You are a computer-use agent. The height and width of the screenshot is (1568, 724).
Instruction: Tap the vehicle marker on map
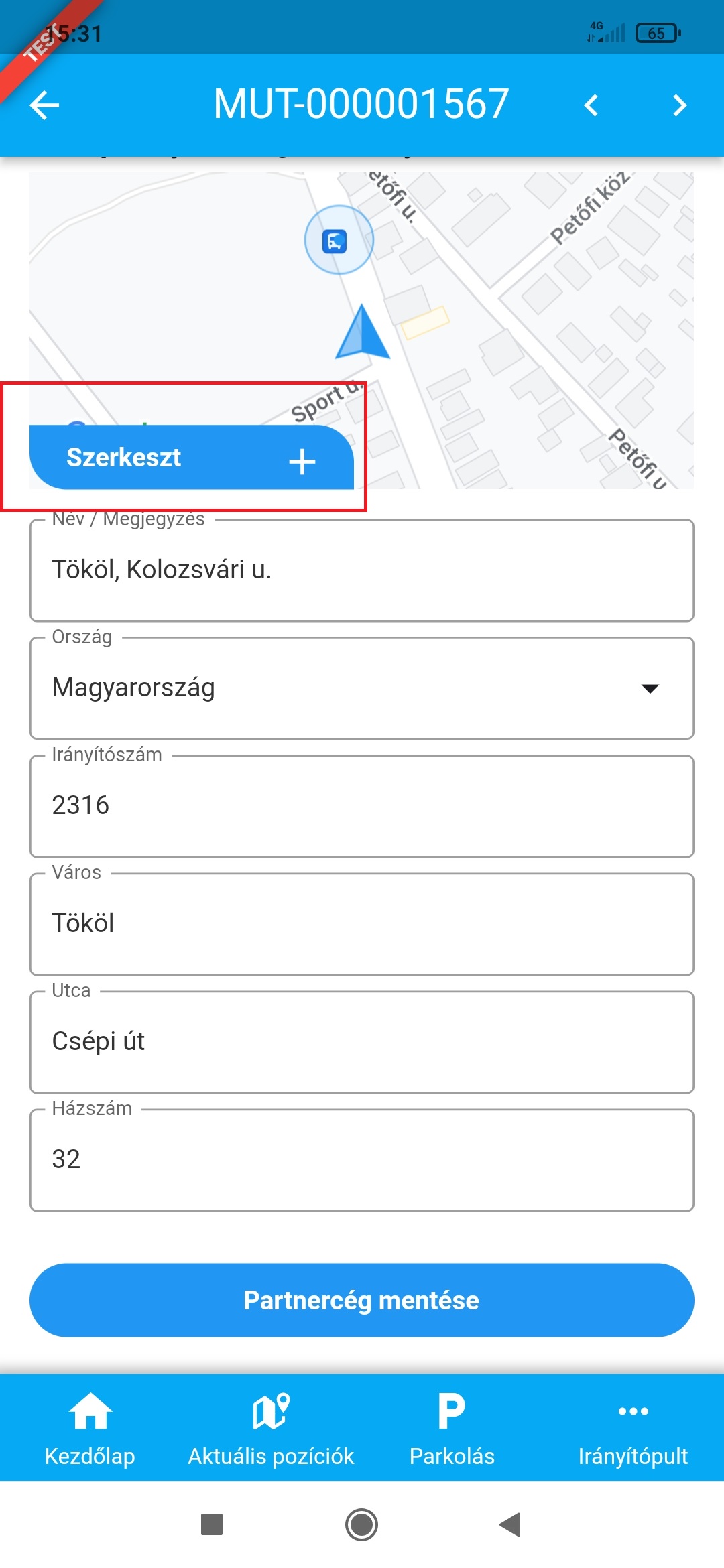coord(335,241)
